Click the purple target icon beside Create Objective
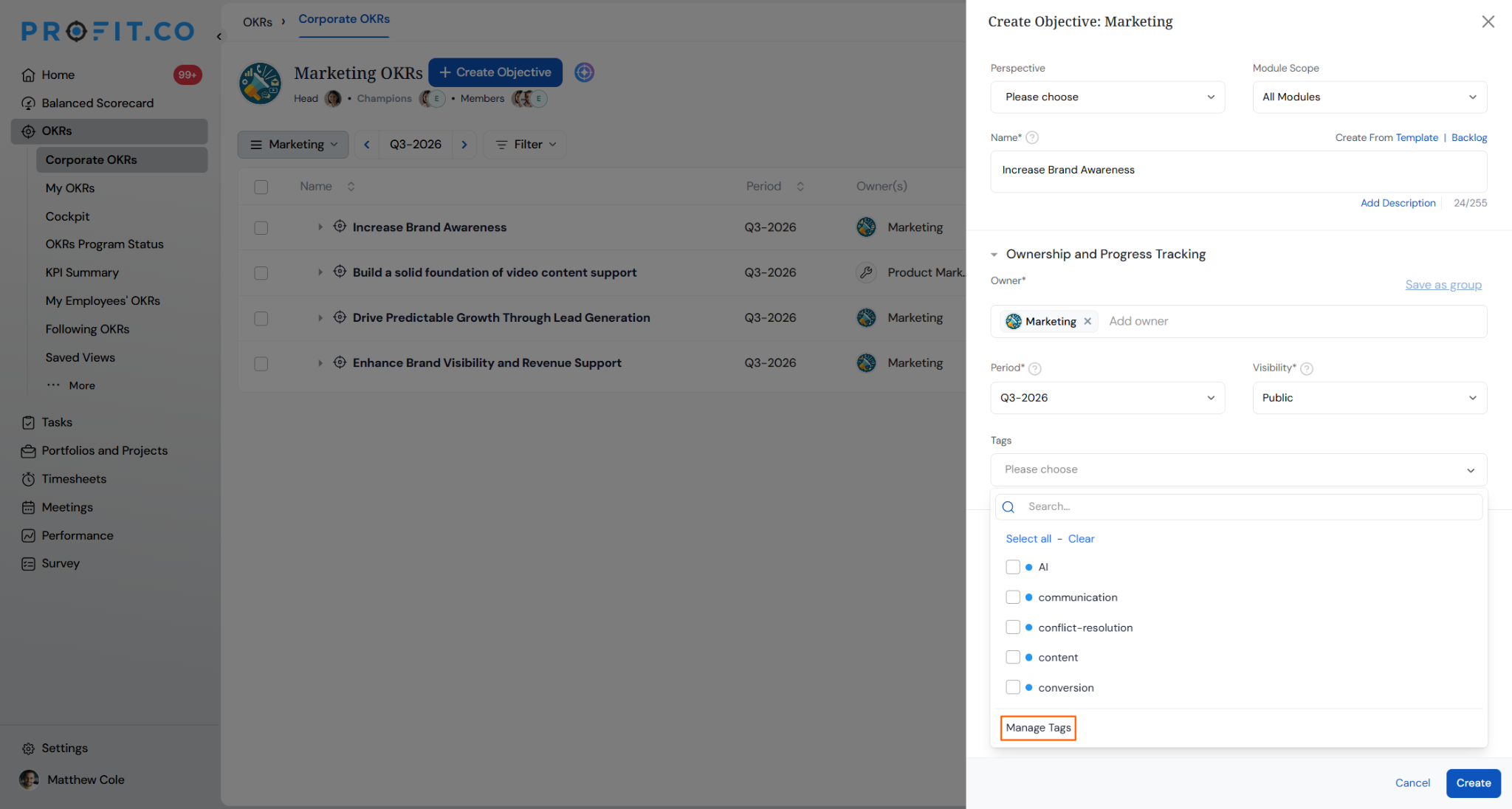Viewport: 1512px width, 809px height. tap(584, 72)
